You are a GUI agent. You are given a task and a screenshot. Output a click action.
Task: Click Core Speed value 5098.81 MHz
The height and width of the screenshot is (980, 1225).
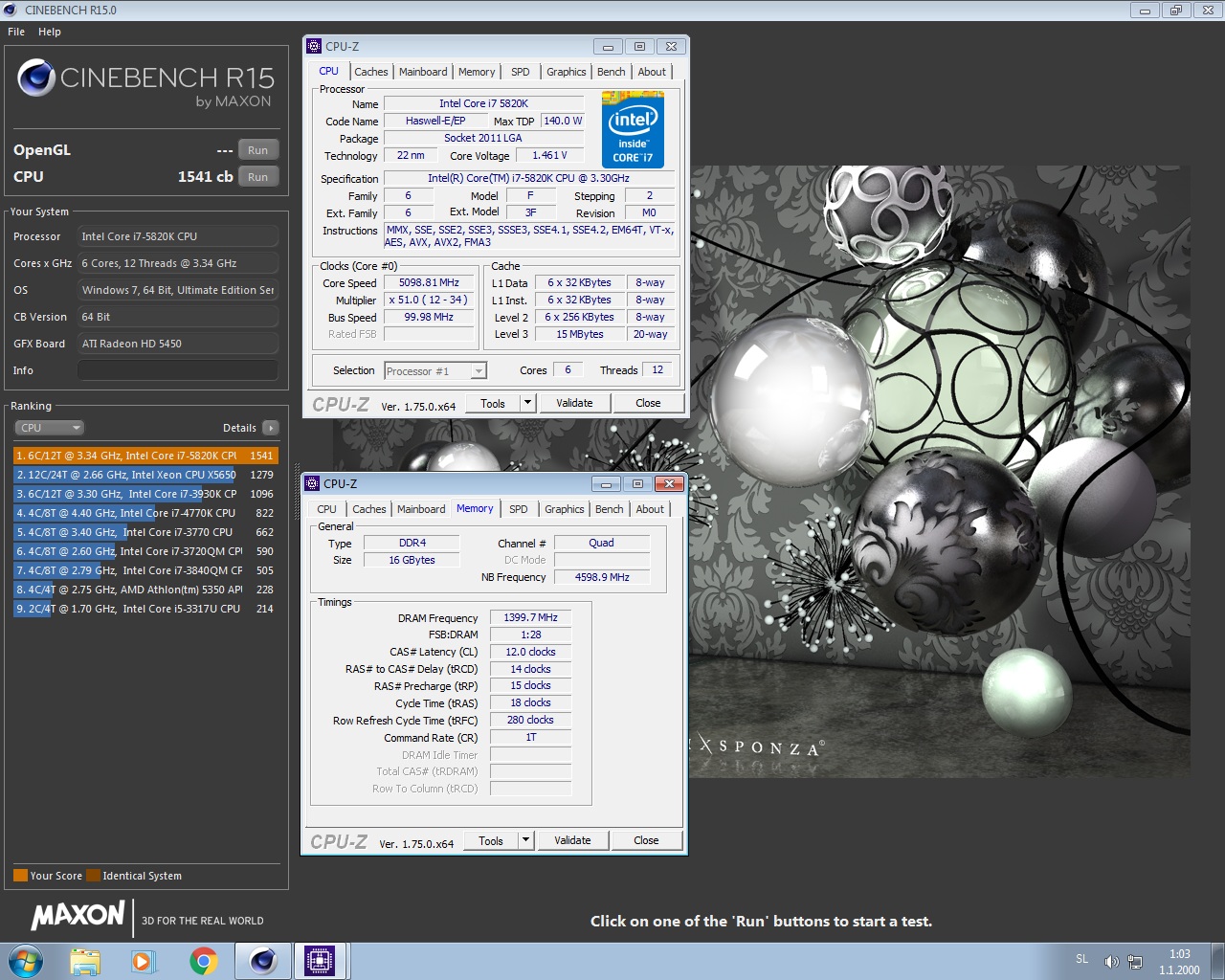tap(429, 282)
